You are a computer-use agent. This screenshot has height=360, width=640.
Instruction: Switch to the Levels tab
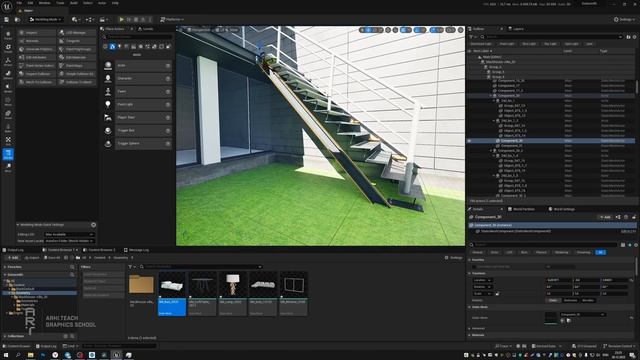pos(146,29)
